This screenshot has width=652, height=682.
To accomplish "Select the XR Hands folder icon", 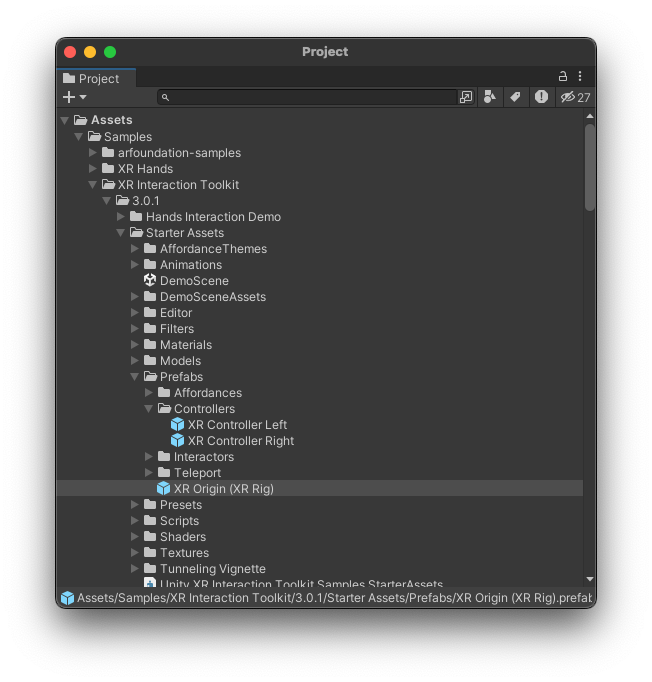I will 108,168.
